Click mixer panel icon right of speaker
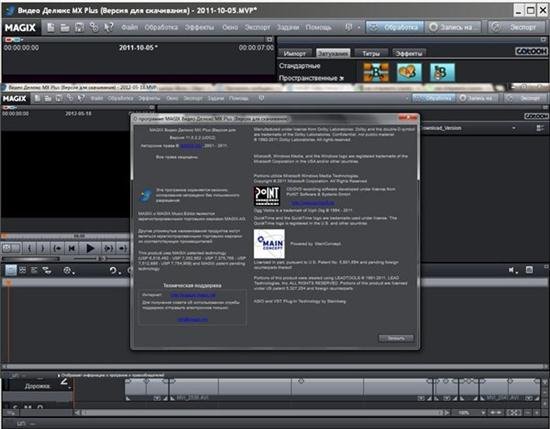Viewport: 550px width, 429px height. (x=529, y=269)
